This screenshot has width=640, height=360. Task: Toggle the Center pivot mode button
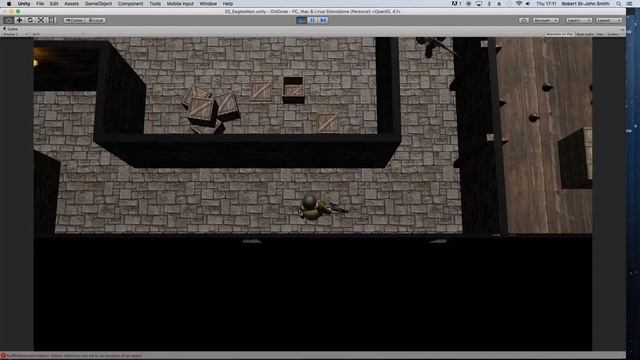(74, 20)
